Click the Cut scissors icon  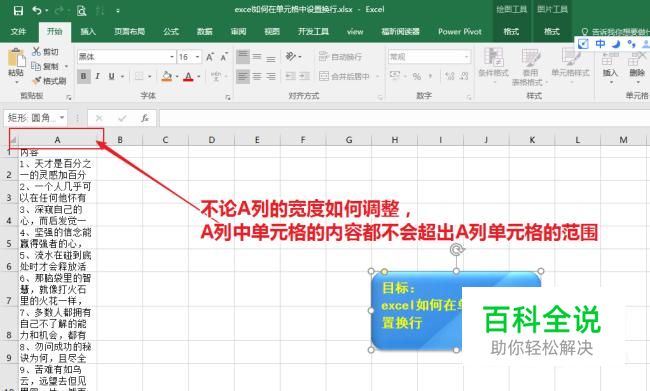36,52
